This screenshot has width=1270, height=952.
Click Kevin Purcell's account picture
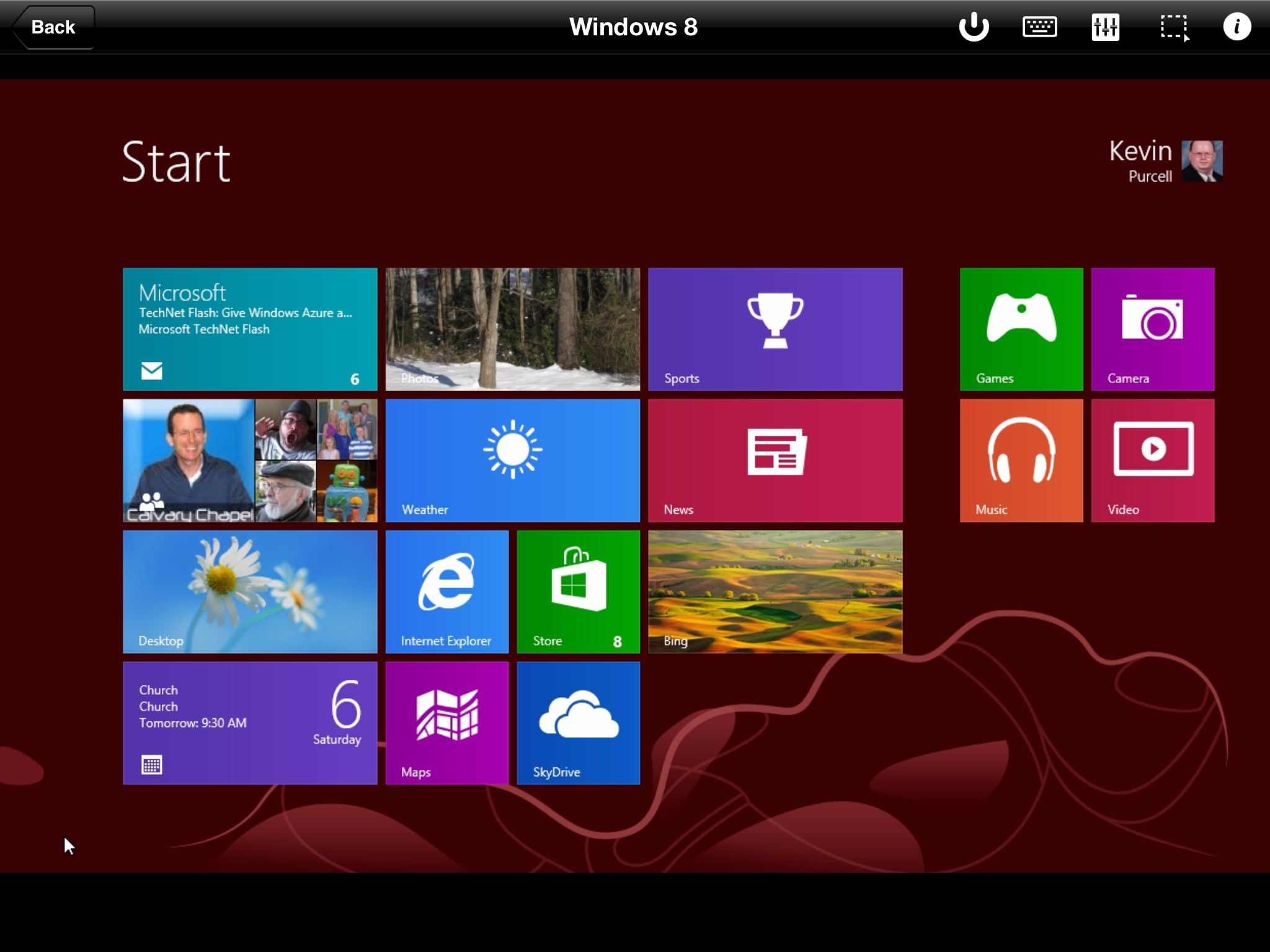tap(1202, 161)
